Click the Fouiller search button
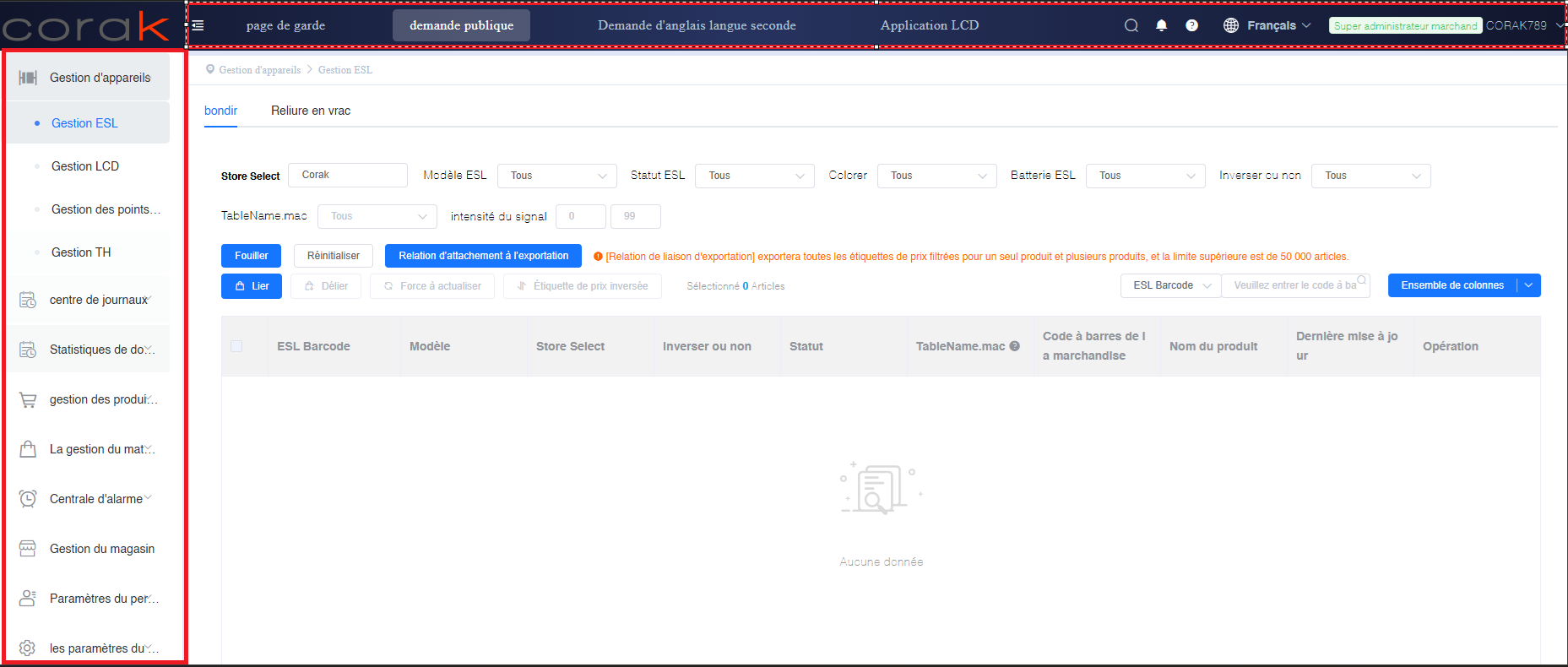 (252, 256)
